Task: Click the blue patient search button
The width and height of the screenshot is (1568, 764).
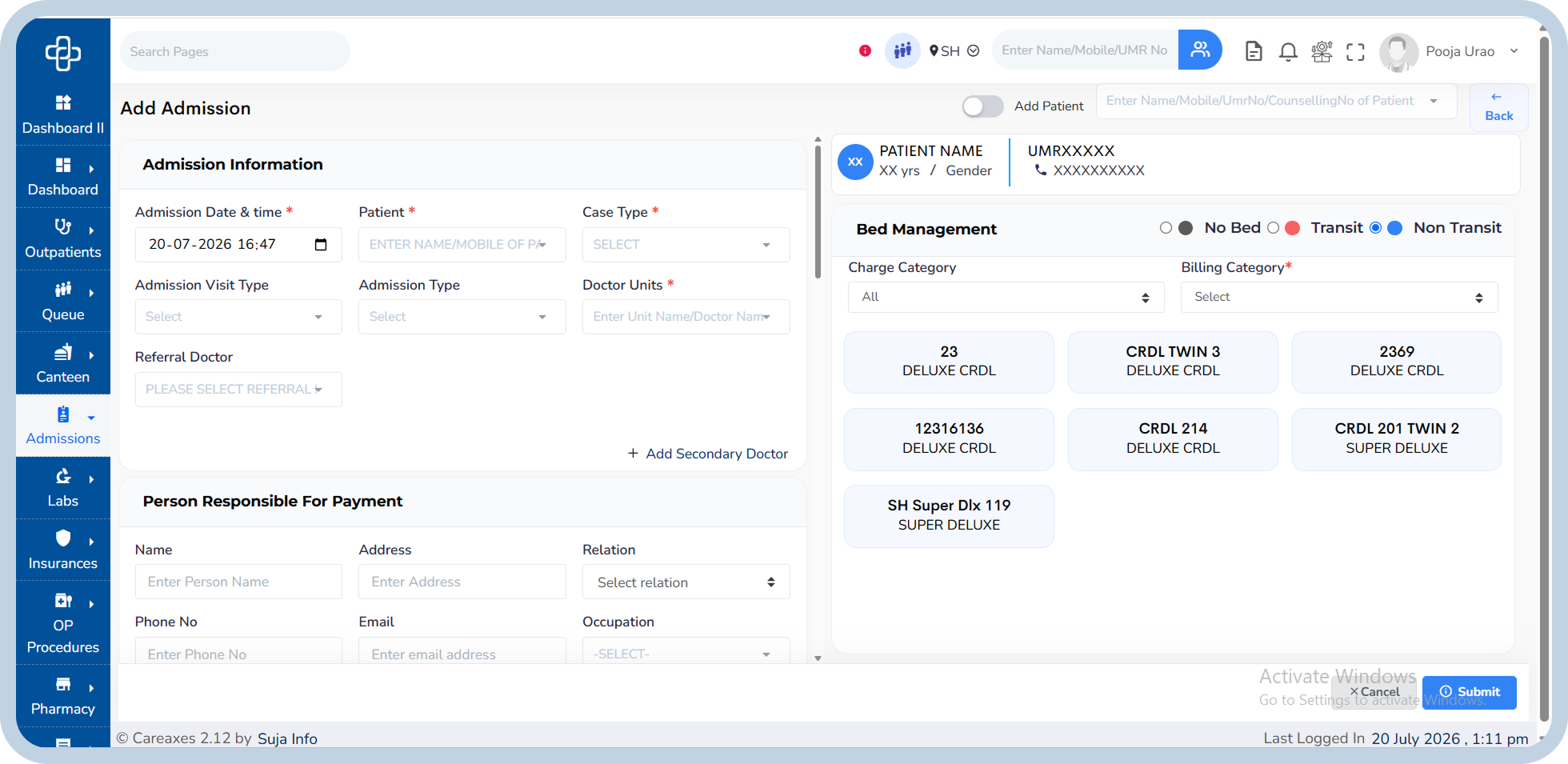Action: tap(1200, 50)
